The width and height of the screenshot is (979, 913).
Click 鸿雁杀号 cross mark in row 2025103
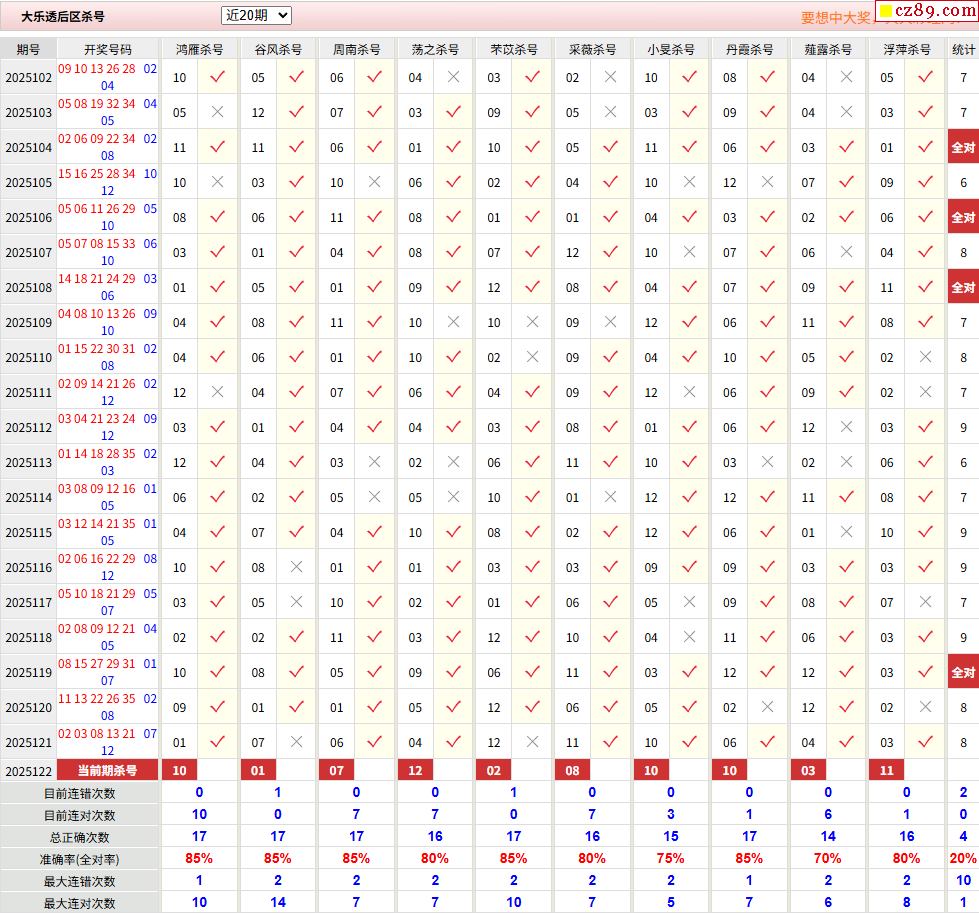[x=217, y=113]
